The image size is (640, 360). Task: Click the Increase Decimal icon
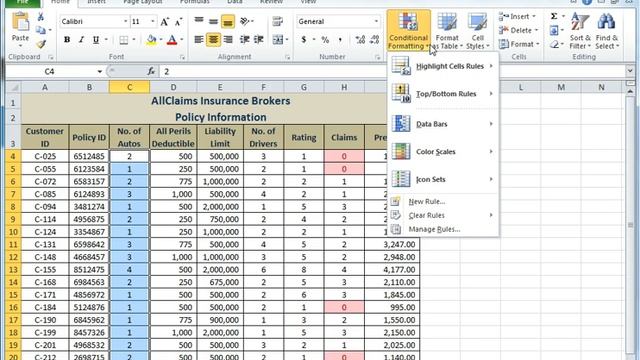[360, 40]
